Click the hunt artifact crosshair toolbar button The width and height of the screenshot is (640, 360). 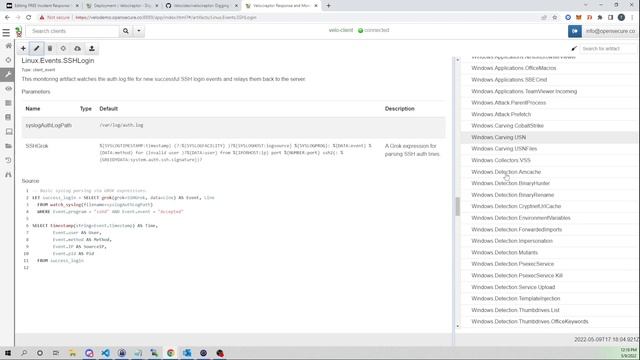point(63,49)
